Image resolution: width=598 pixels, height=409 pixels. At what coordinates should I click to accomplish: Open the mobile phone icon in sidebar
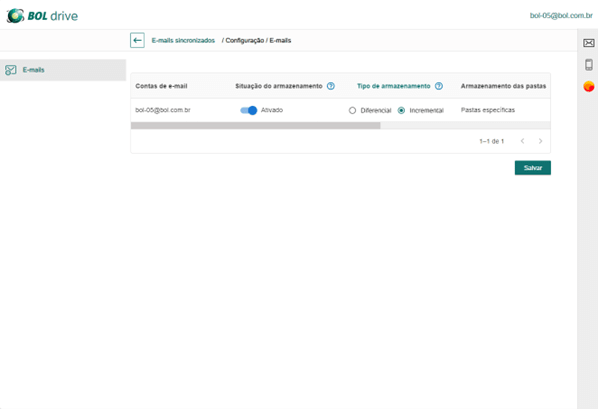pyautogui.click(x=588, y=64)
